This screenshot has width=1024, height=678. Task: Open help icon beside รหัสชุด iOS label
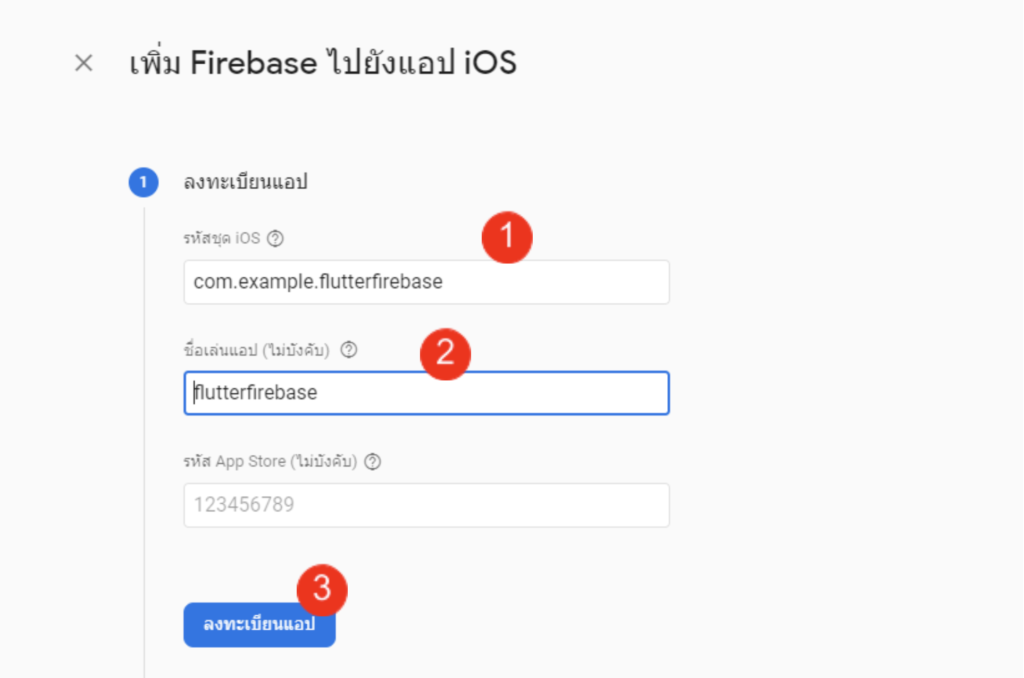276,238
